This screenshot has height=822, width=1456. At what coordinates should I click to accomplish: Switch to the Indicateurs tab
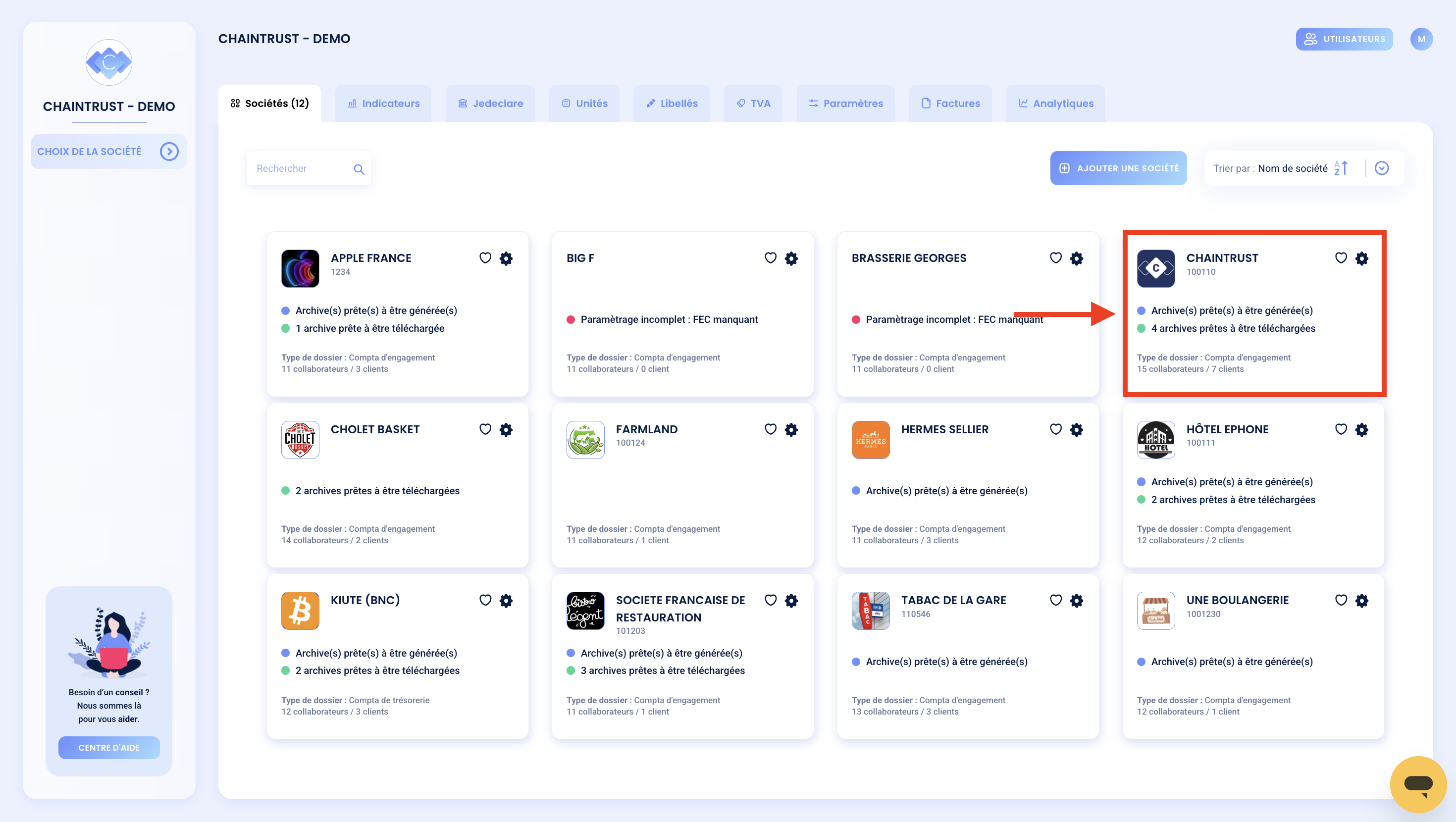point(383,103)
